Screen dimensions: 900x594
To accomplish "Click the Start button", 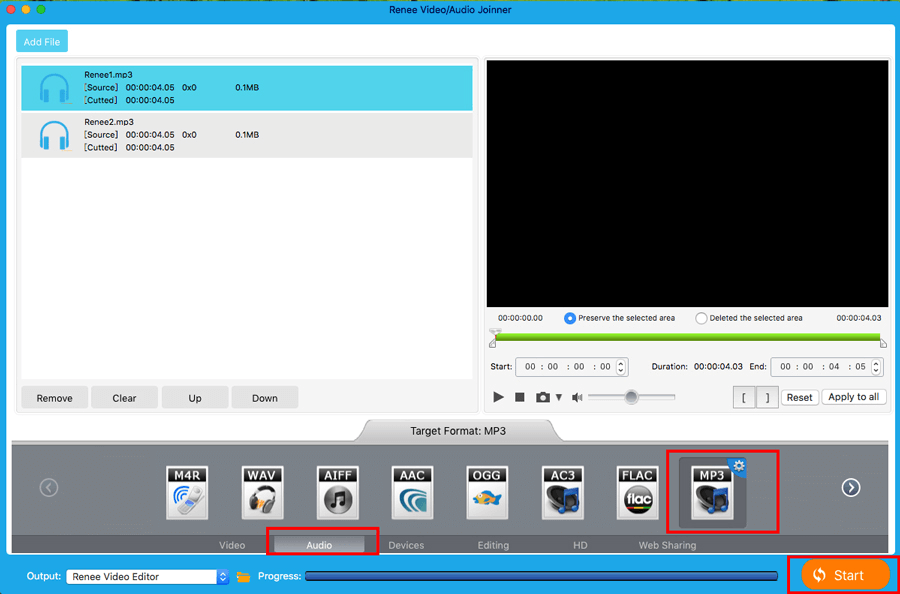I will click(x=845, y=575).
